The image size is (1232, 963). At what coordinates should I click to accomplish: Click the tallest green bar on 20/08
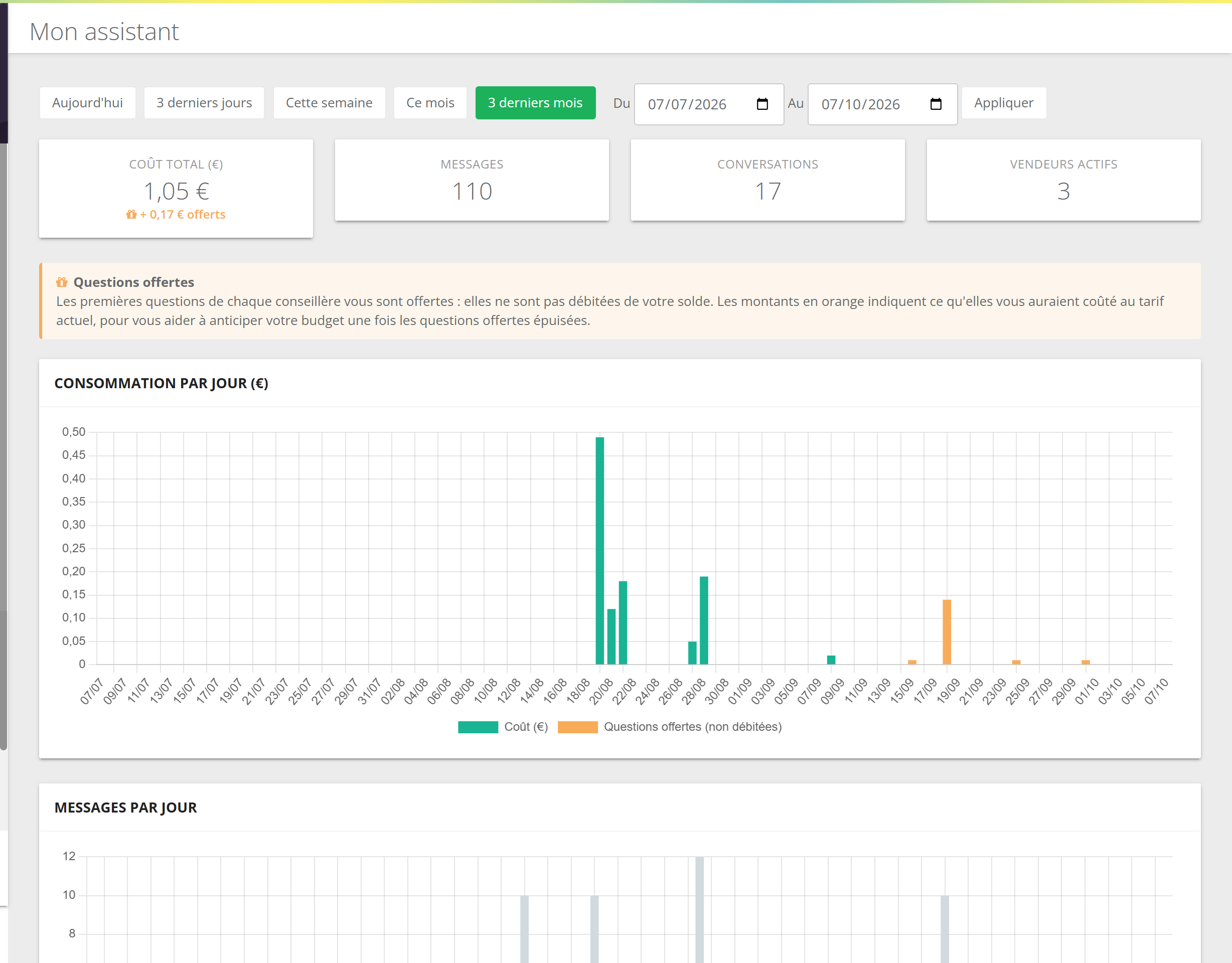(599, 551)
